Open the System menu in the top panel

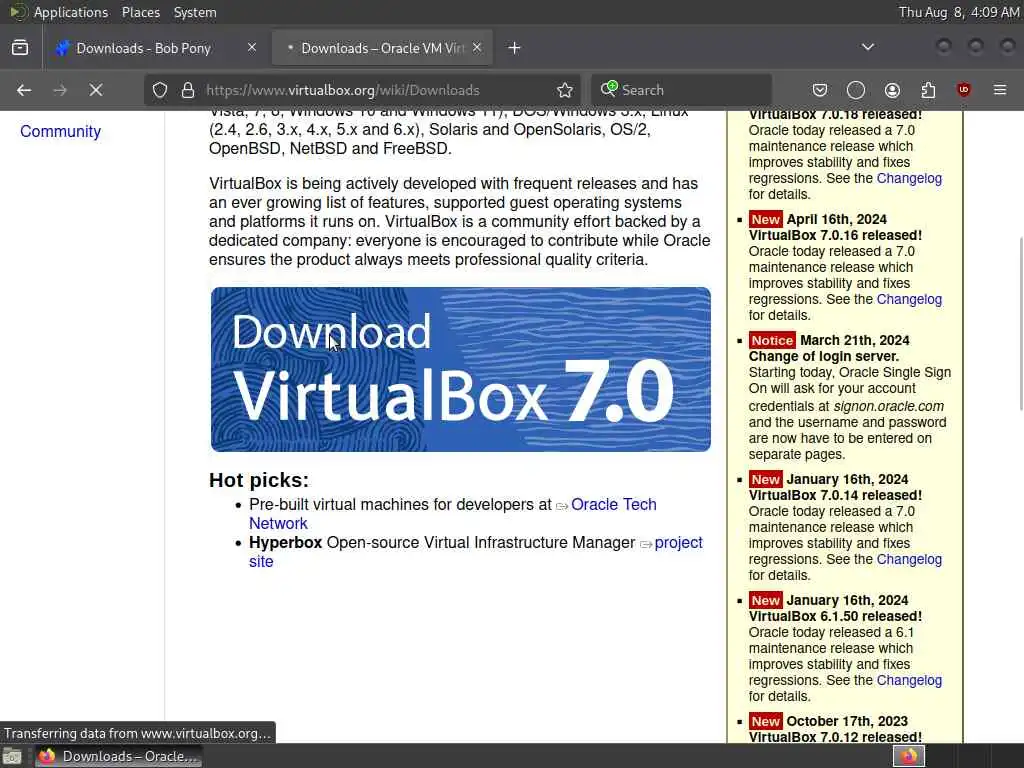195,12
